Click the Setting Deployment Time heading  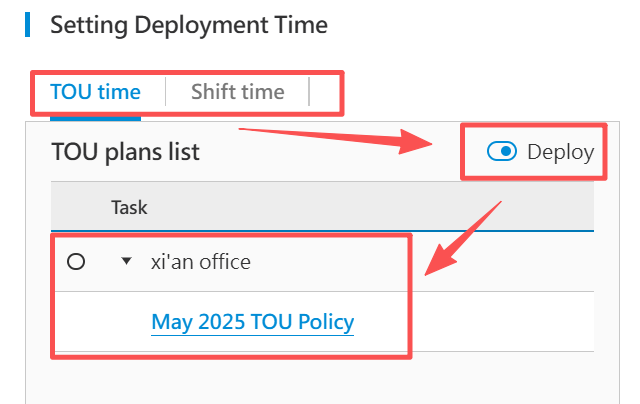(188, 23)
